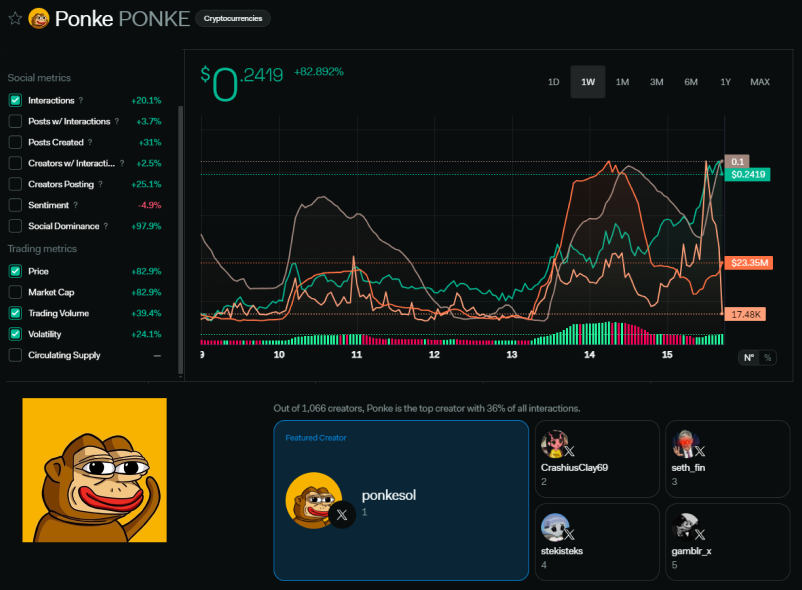Open the Interactions help question mark
The height and width of the screenshot is (590, 802).
coord(81,100)
